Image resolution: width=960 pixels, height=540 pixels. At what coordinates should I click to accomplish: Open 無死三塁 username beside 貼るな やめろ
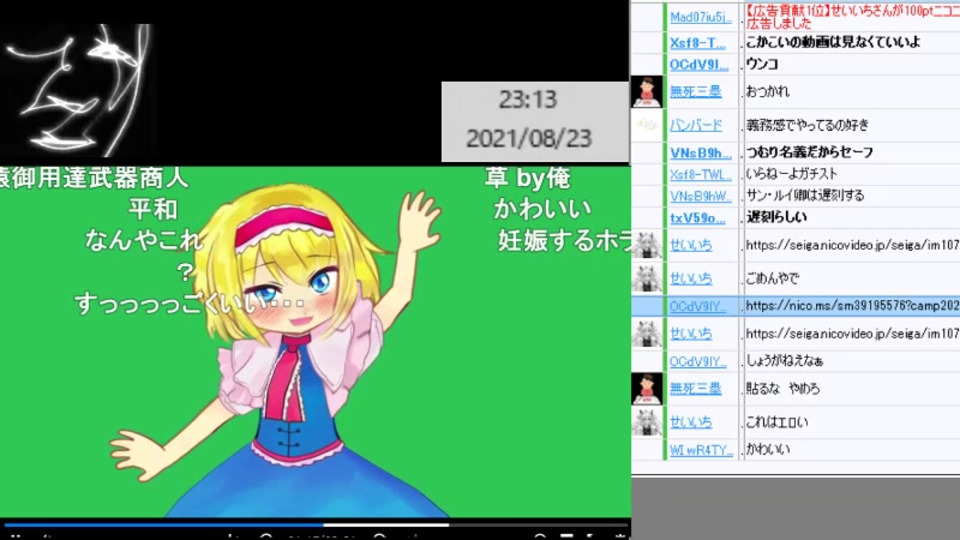pos(696,389)
